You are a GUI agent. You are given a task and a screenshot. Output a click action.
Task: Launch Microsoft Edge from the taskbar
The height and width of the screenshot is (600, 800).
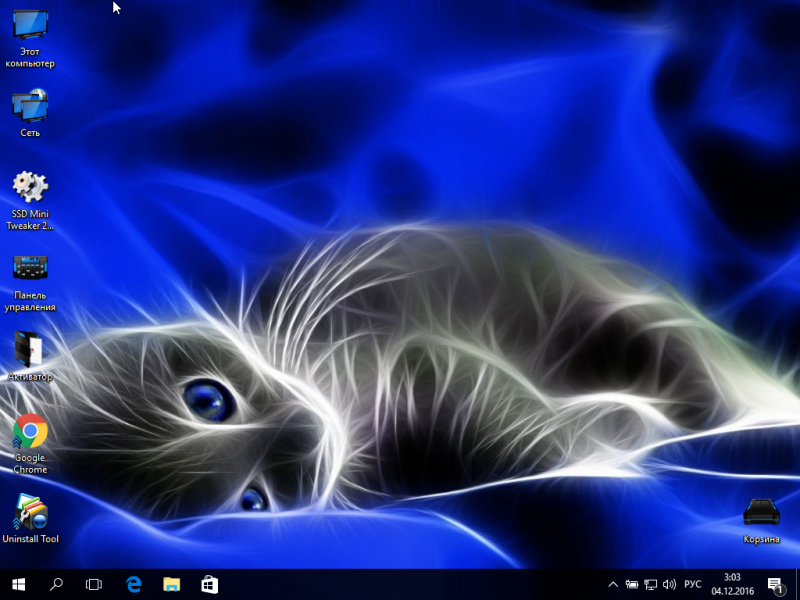(x=133, y=585)
